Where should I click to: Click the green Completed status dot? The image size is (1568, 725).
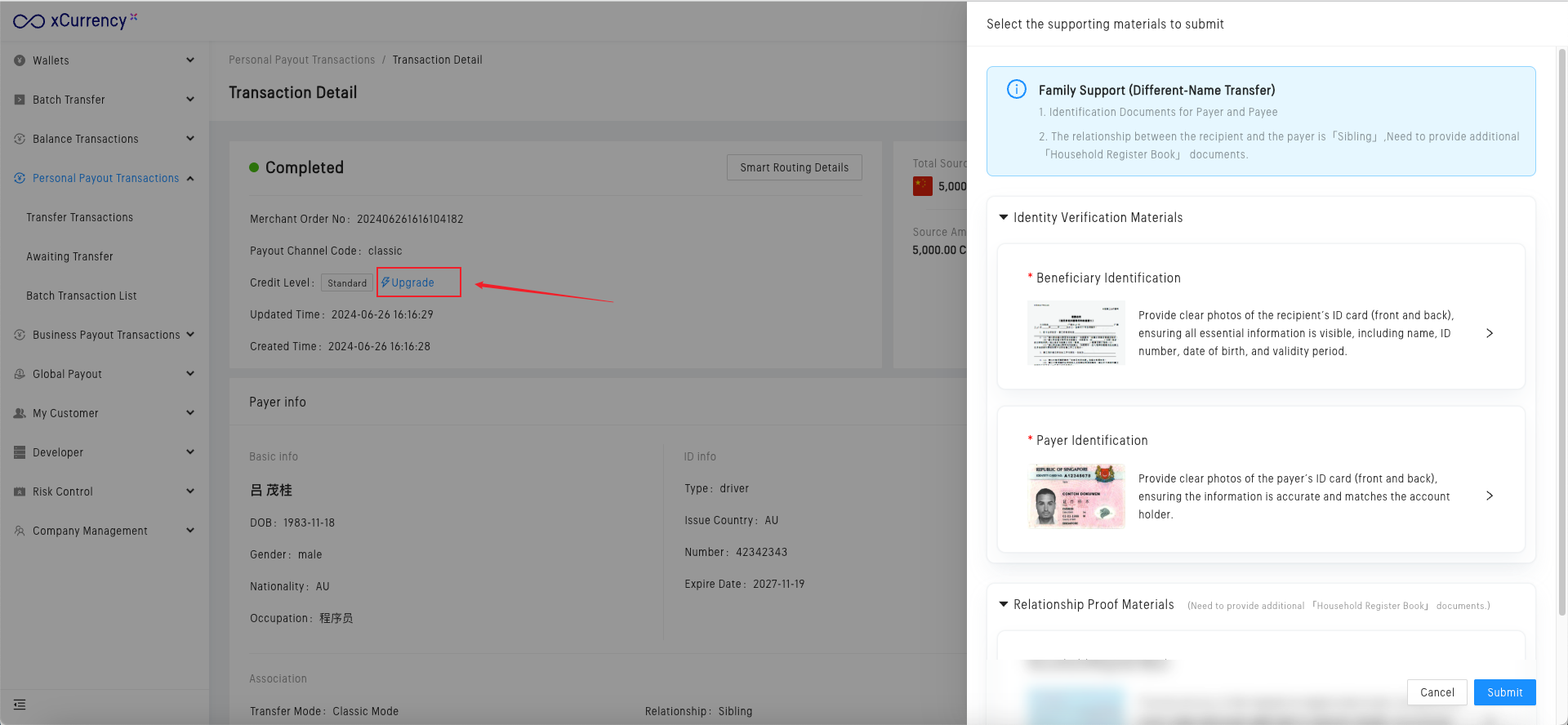coord(254,167)
